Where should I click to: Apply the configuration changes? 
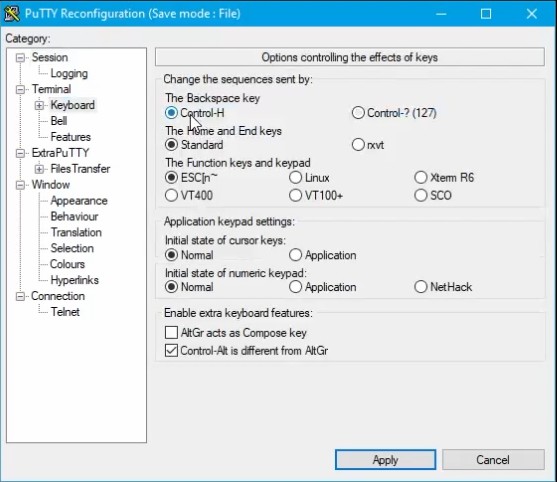[x=385, y=460]
